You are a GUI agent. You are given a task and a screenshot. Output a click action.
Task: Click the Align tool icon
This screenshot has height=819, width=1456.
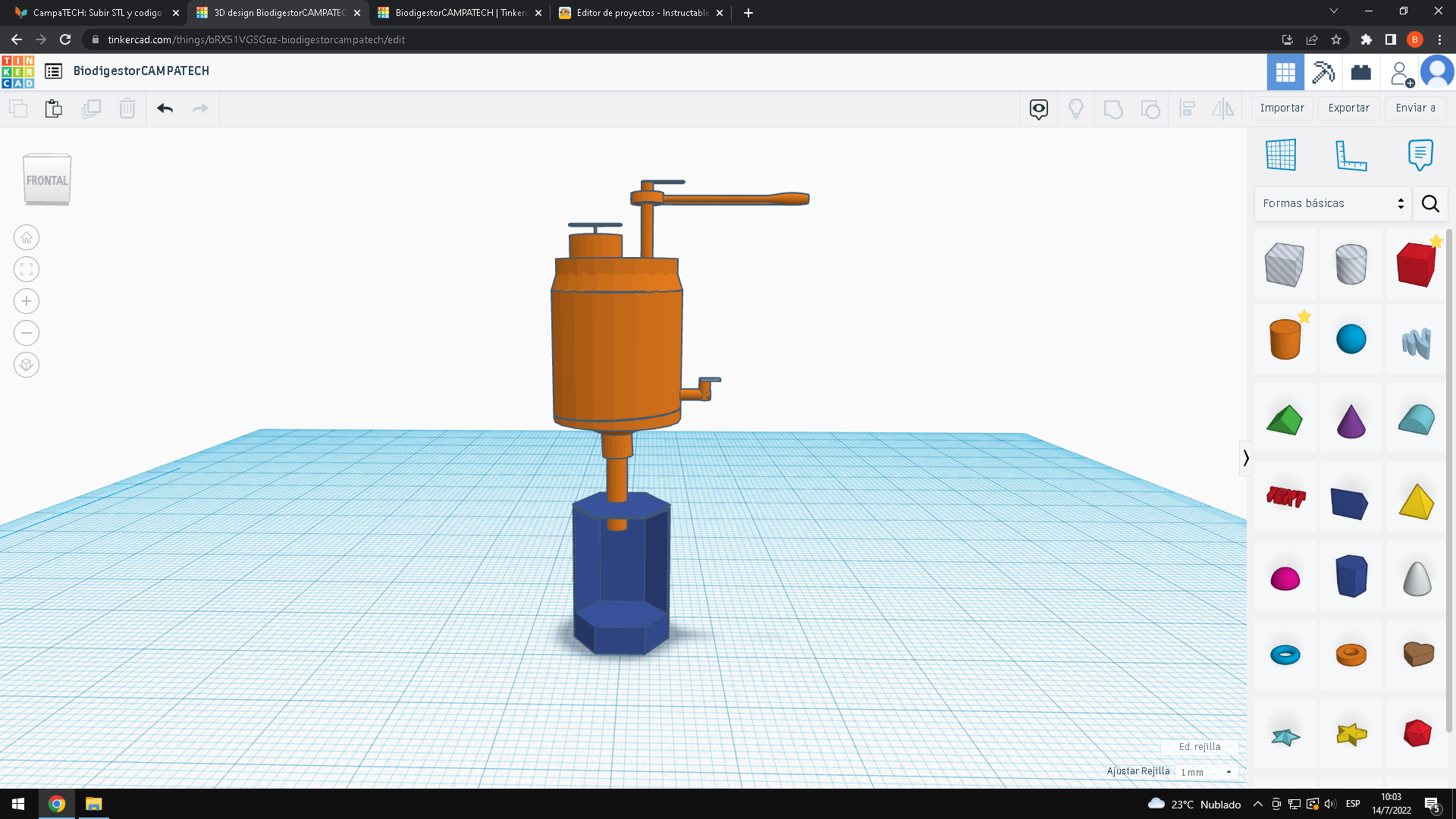point(1188,109)
